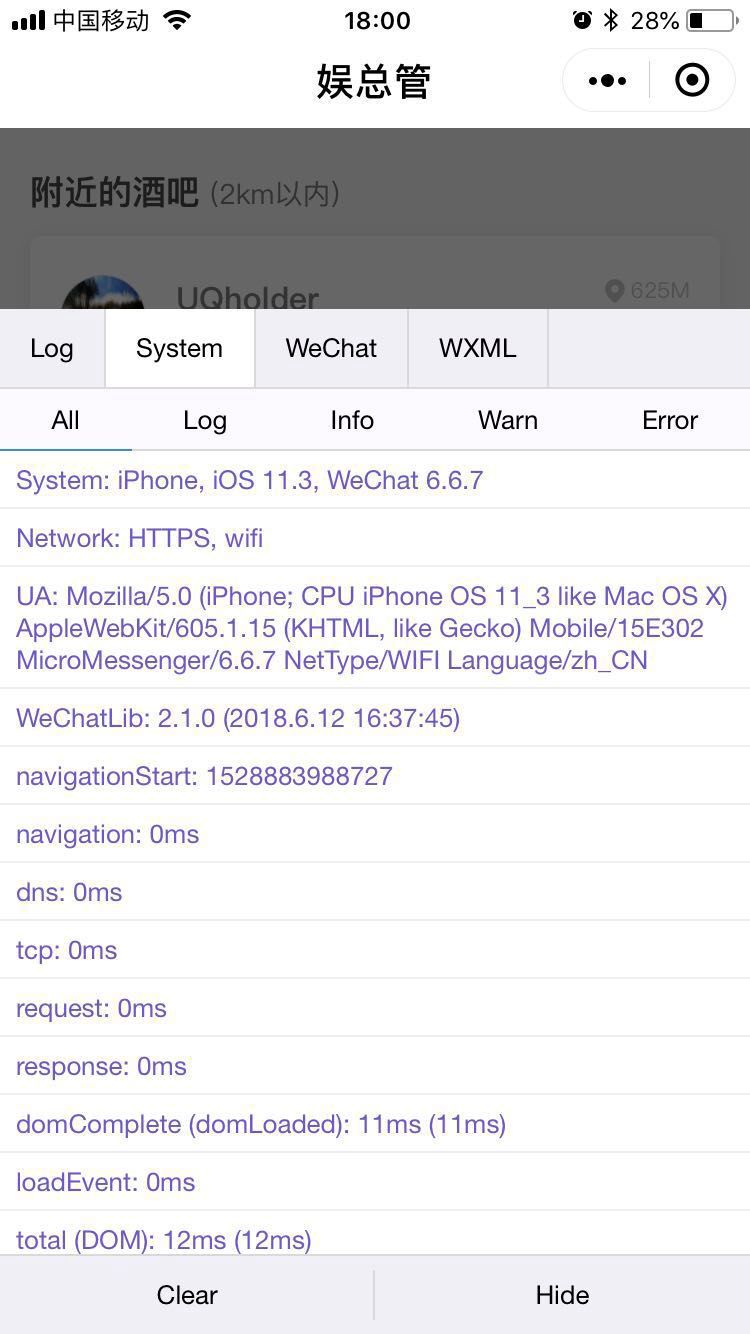Clear the console output
This screenshot has width=750, height=1334.
(187, 1295)
